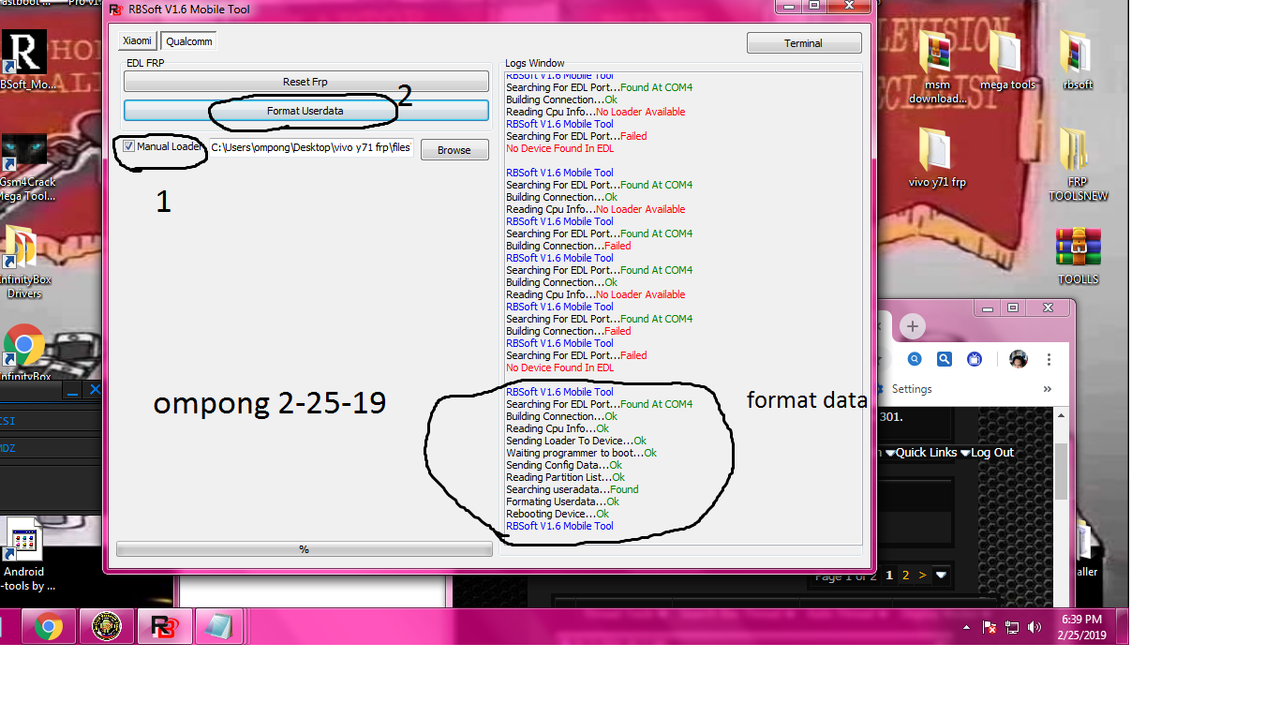1280x720 pixels.
Task: Click the 'Sending Loader To Device...Ok' log line
Action: [x=576, y=441]
